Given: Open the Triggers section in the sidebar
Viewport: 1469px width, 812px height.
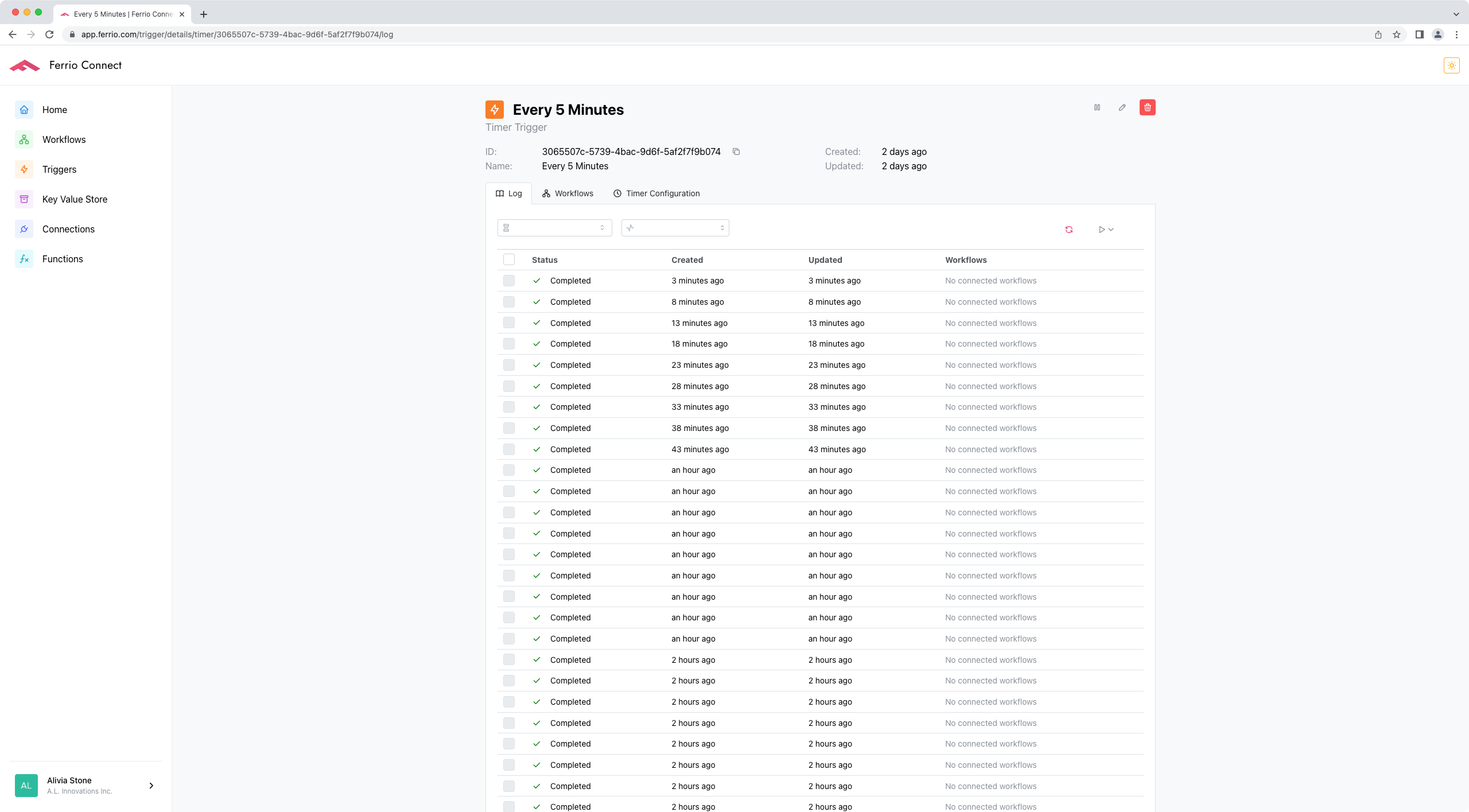Looking at the screenshot, I should coord(59,169).
